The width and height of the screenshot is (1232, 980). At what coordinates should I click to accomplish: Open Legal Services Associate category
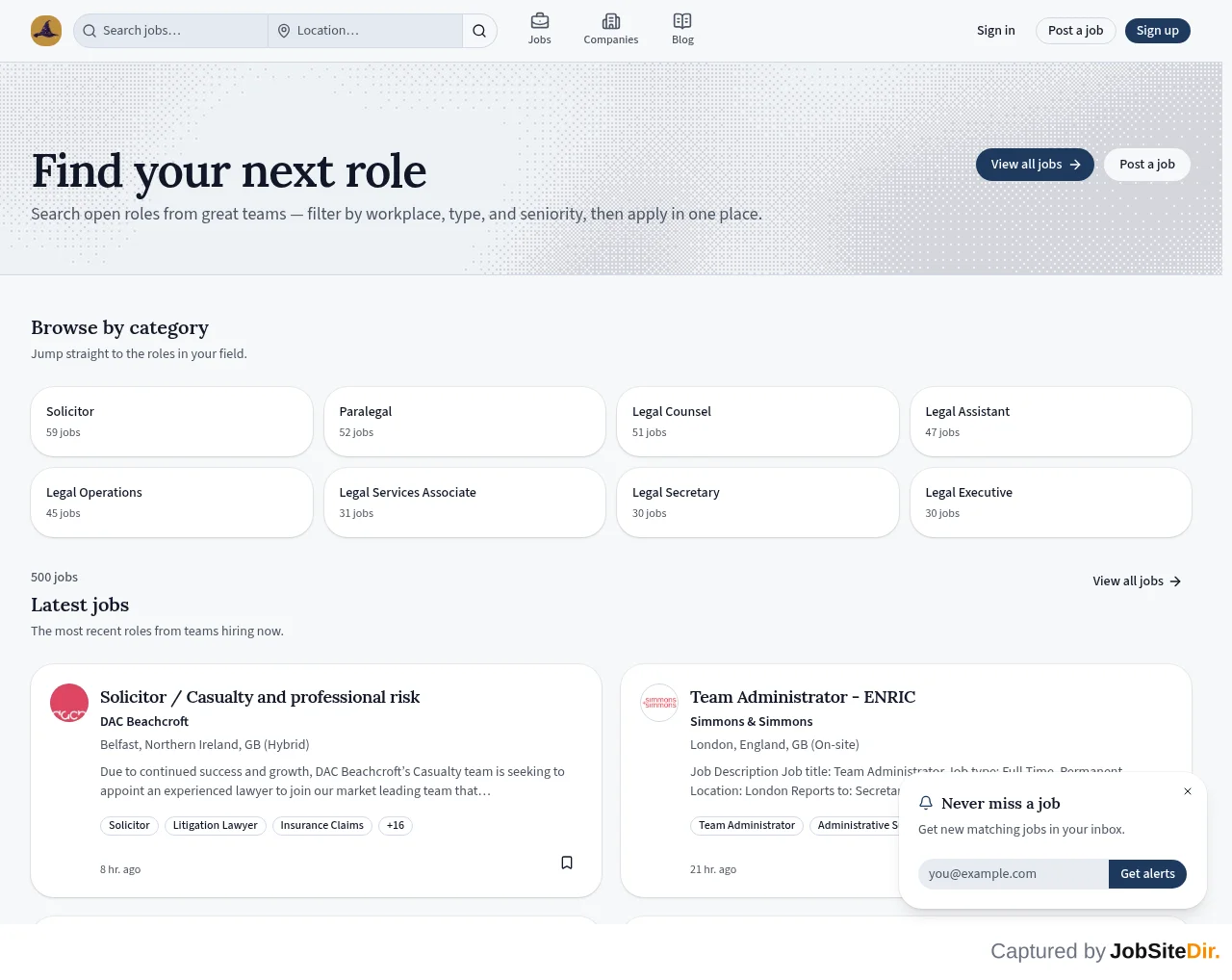click(465, 503)
